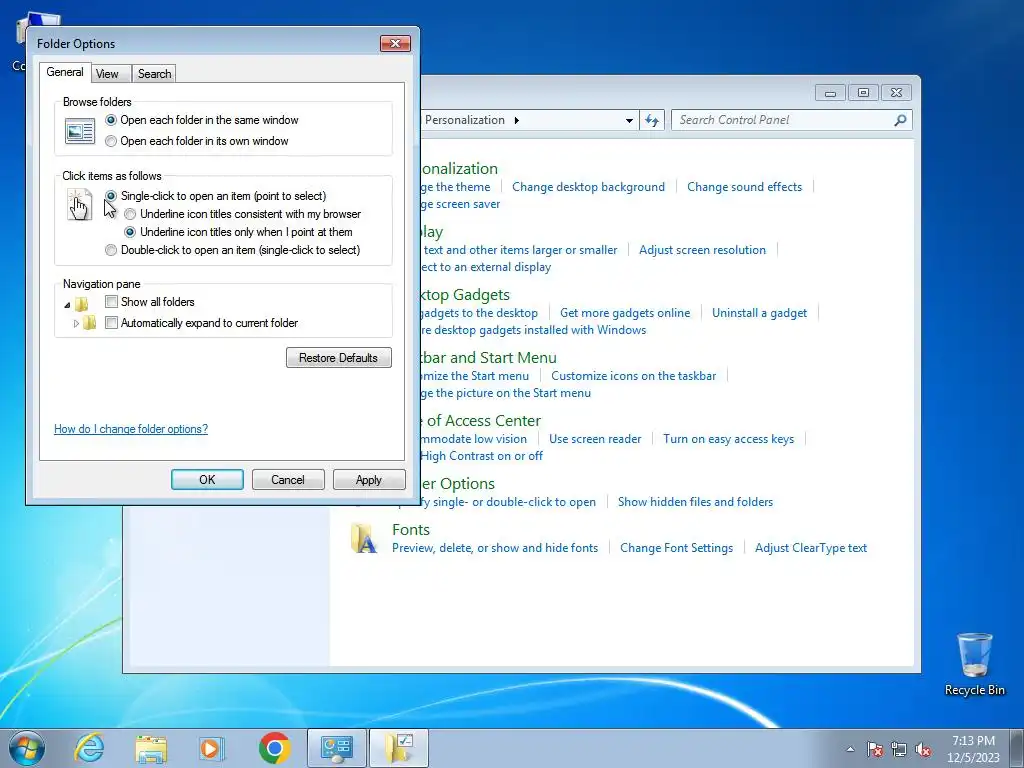The image size is (1024, 768).
Task: Click Apply in Folder Options
Action: 369,480
